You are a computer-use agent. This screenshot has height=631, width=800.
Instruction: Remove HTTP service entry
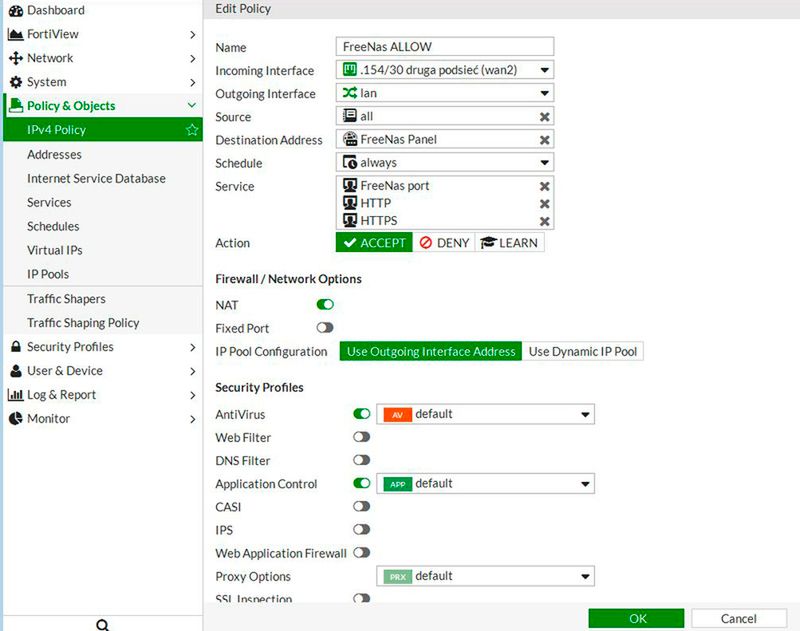(x=544, y=204)
